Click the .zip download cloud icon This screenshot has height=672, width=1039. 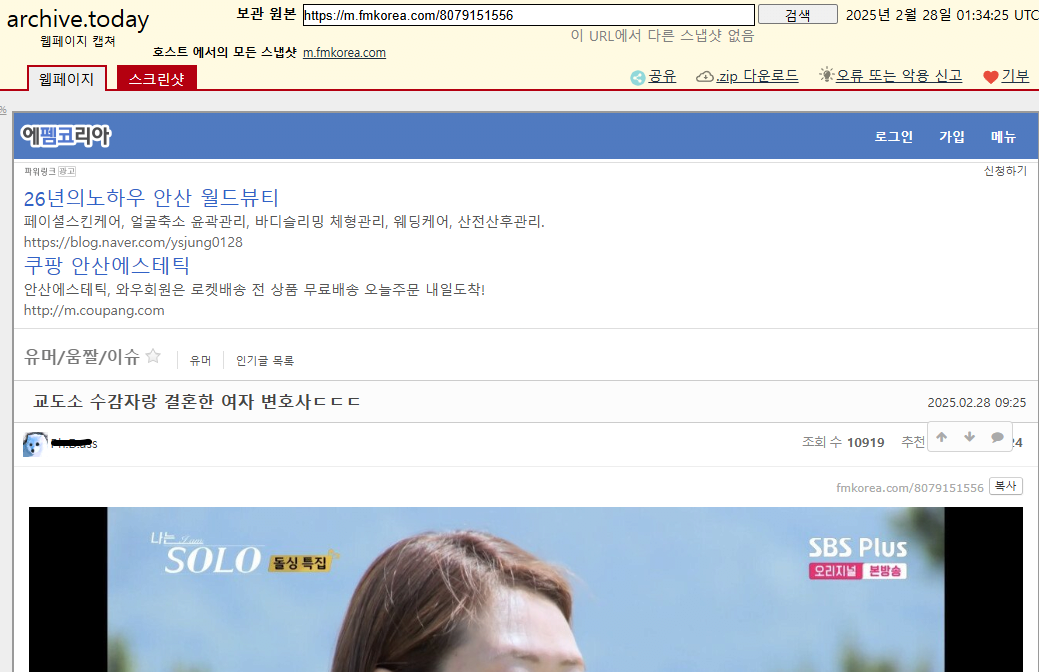tap(705, 77)
